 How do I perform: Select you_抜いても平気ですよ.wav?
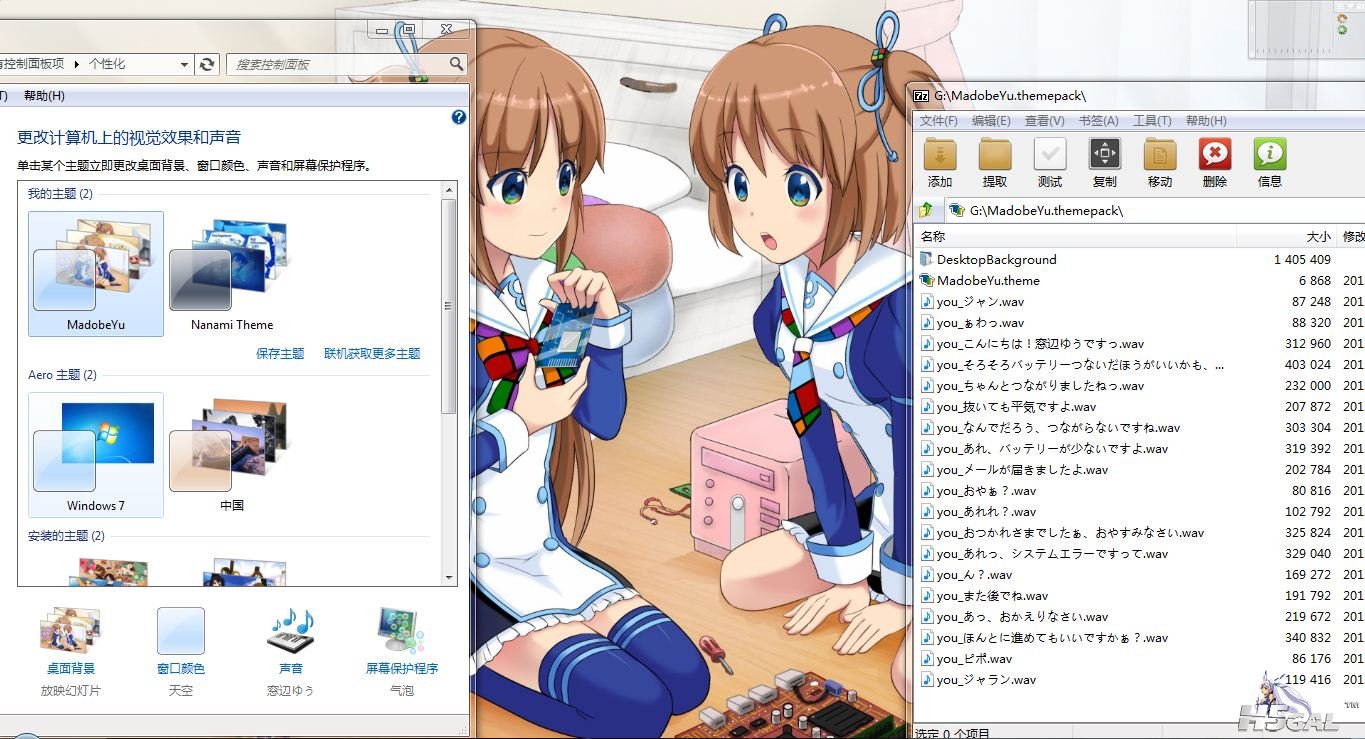pyautogui.click(x=1008, y=406)
